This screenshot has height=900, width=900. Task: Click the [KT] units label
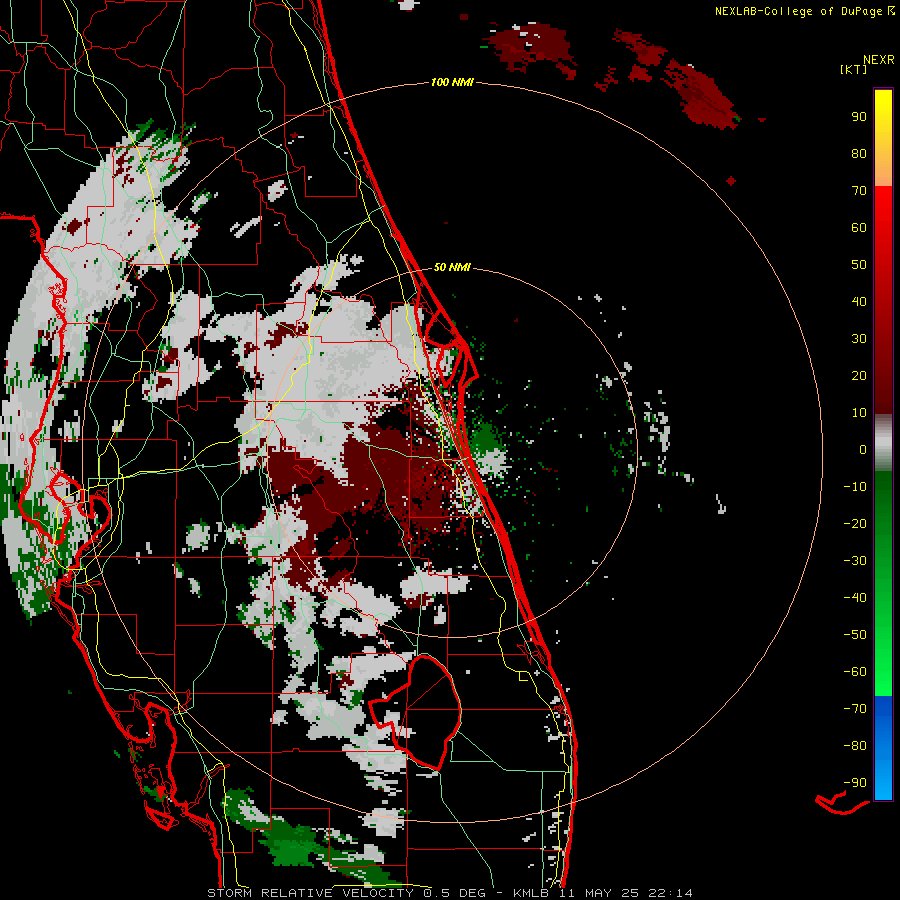(x=853, y=69)
